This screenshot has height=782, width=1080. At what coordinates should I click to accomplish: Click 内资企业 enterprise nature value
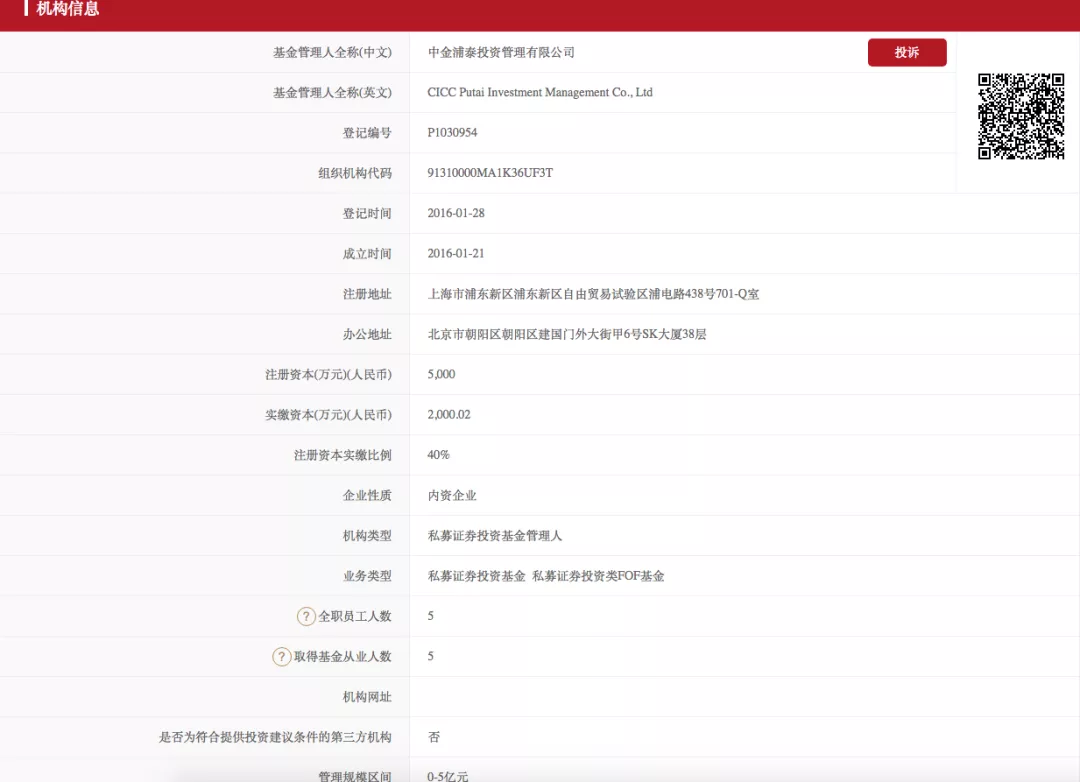click(452, 495)
